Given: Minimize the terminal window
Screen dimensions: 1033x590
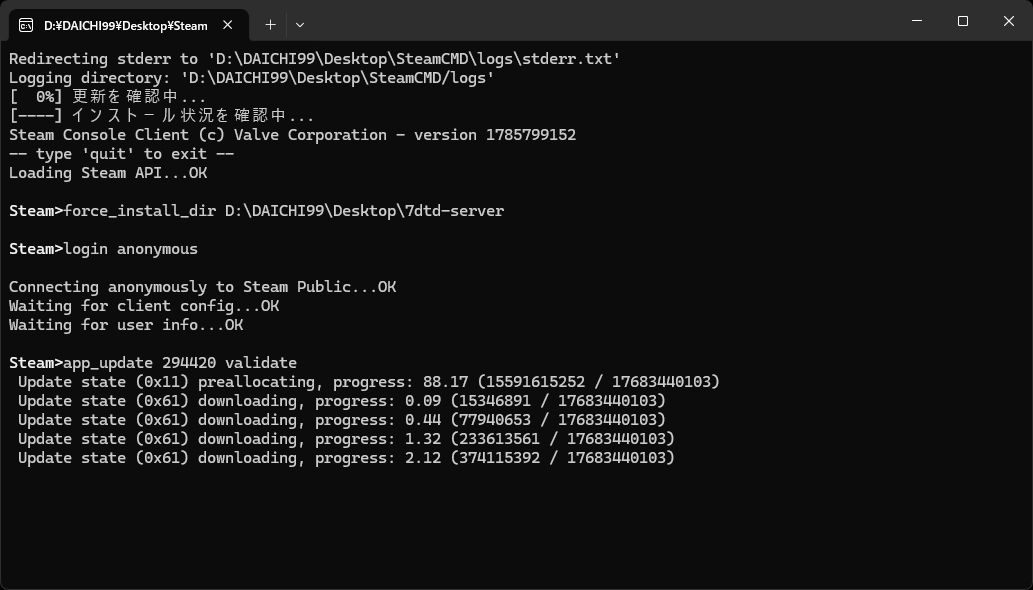Looking at the screenshot, I should click(x=916, y=21).
